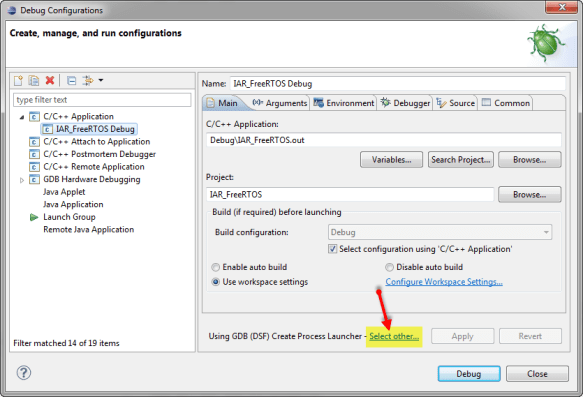Viewport: 583px width, 397px height.
Task: Delete selected configuration with red X icon
Action: 50,80
